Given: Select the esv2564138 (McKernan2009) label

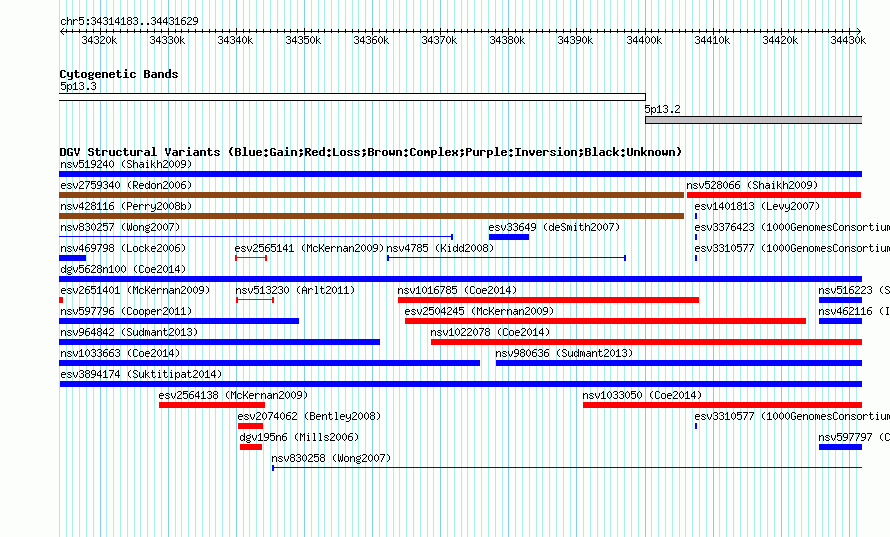Looking at the screenshot, I should point(233,395).
